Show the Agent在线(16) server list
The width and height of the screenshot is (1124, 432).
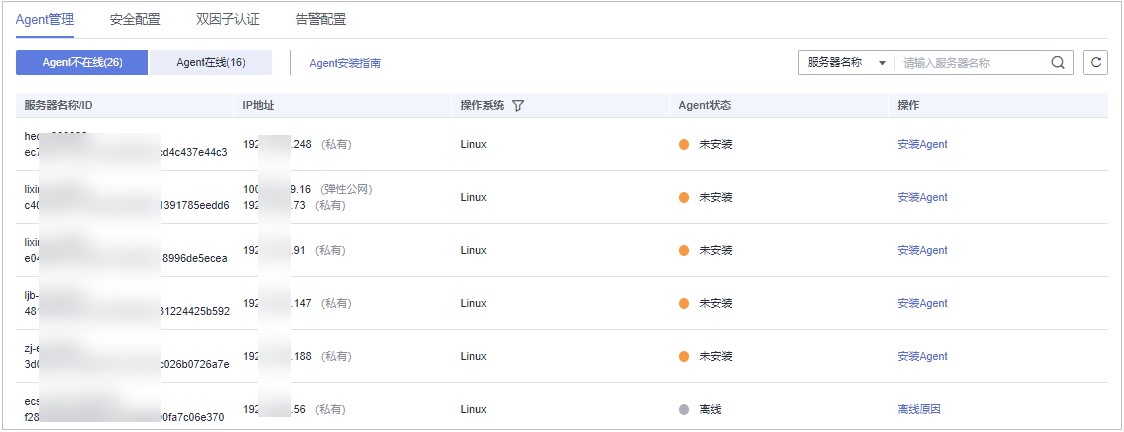click(211, 62)
